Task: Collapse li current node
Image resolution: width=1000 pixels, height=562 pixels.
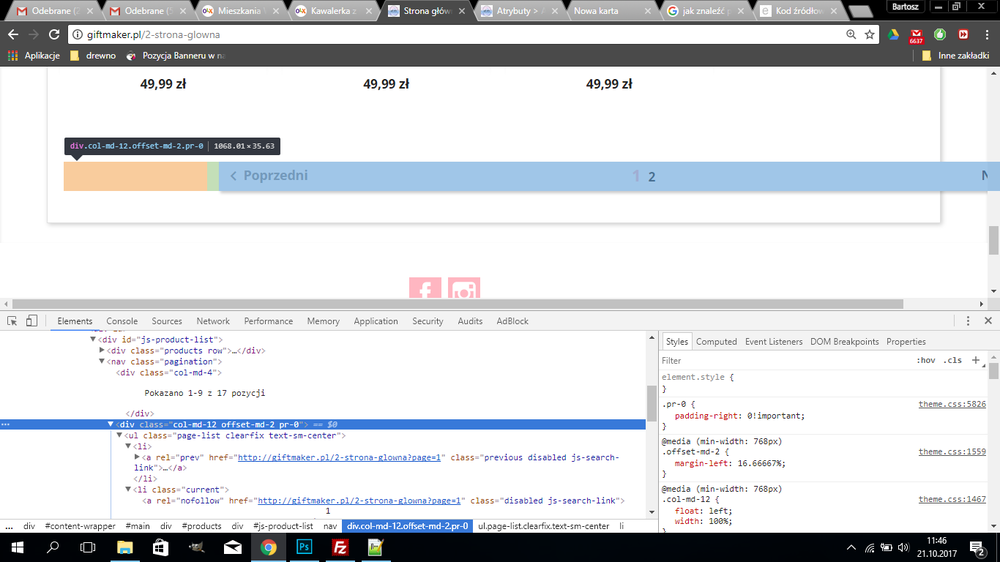Action: (128, 489)
